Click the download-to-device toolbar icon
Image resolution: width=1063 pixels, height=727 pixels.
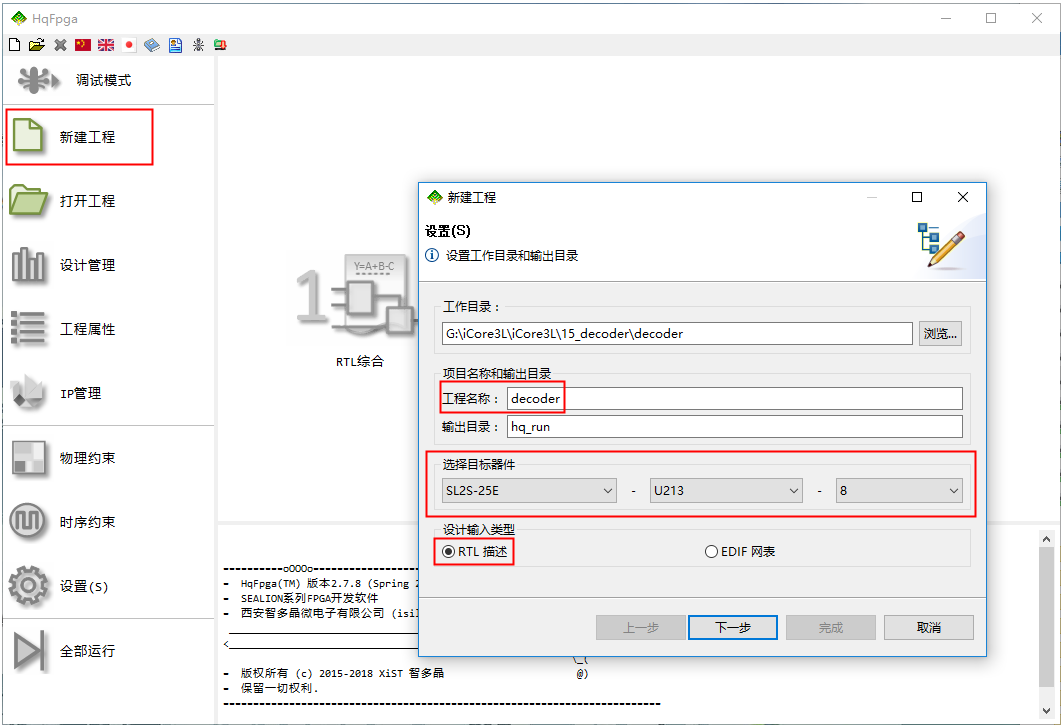point(219,45)
